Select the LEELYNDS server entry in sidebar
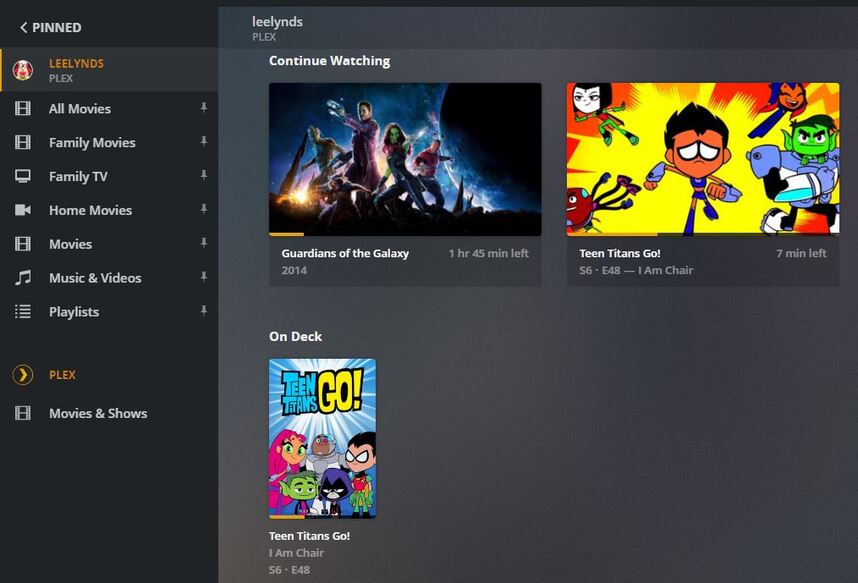 click(x=109, y=70)
